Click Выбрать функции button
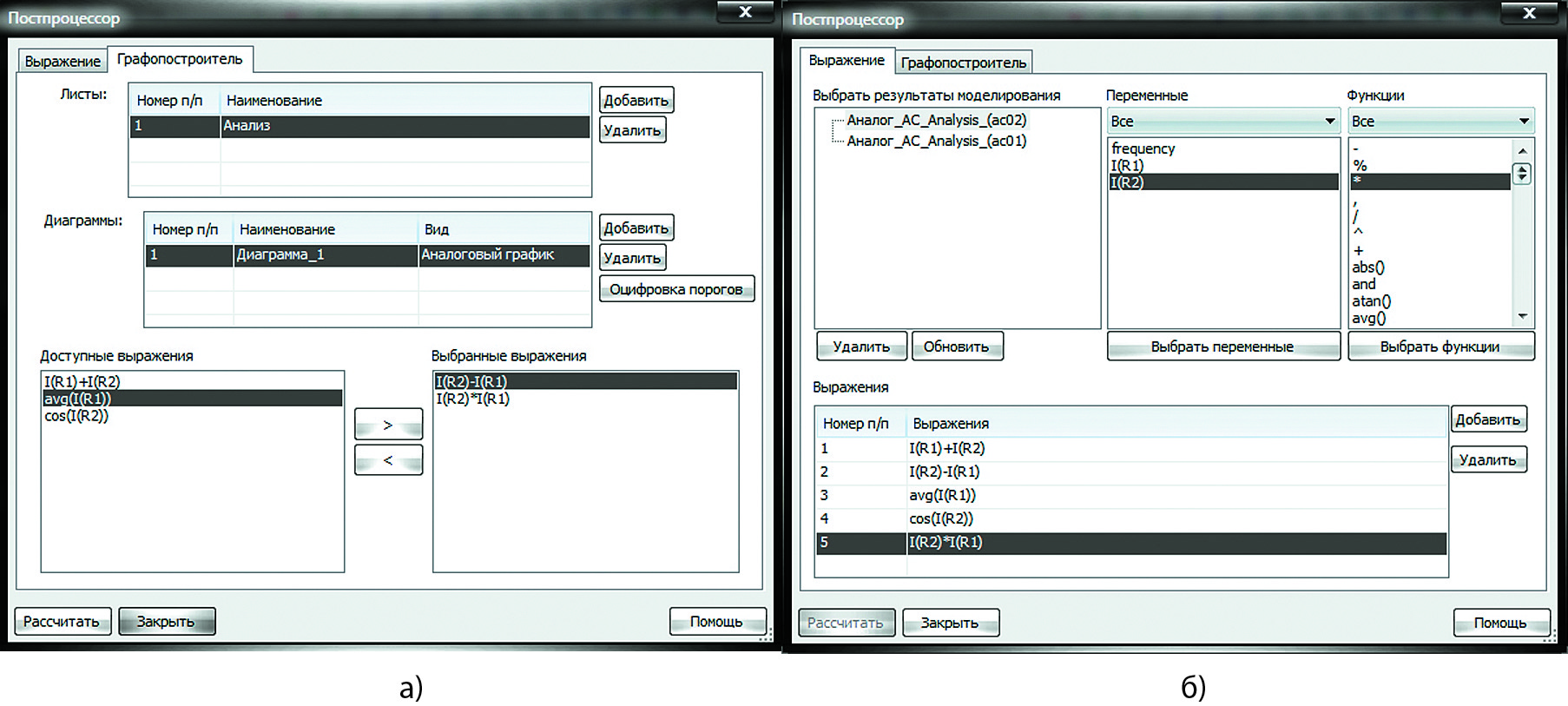 coord(1440,346)
